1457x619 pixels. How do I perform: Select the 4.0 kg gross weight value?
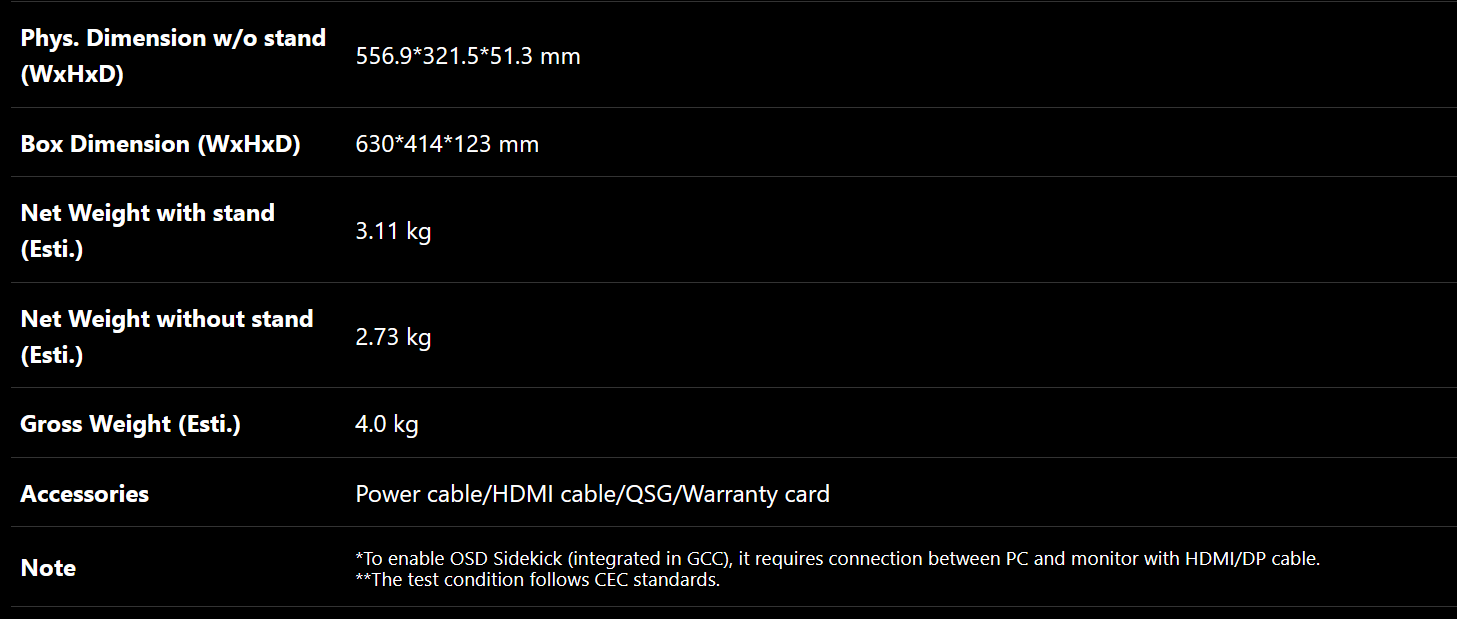386,424
